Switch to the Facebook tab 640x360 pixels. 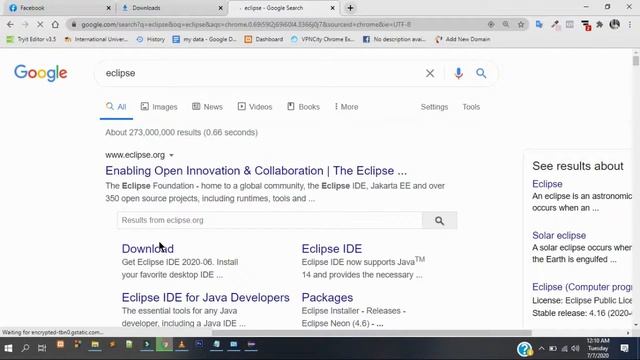pyautogui.click(x=59, y=8)
